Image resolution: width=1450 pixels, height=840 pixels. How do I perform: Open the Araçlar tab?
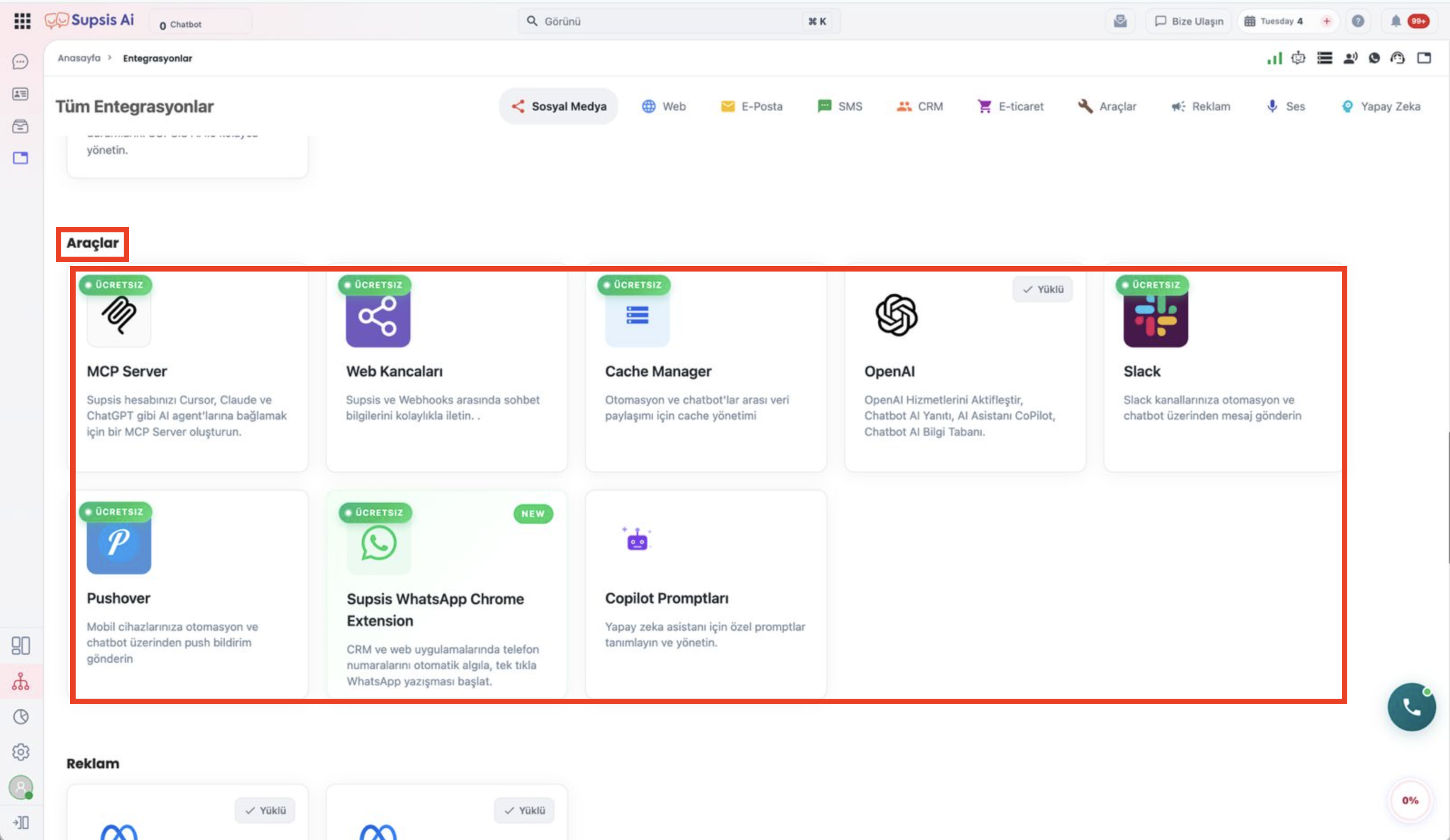pyautogui.click(x=1107, y=107)
